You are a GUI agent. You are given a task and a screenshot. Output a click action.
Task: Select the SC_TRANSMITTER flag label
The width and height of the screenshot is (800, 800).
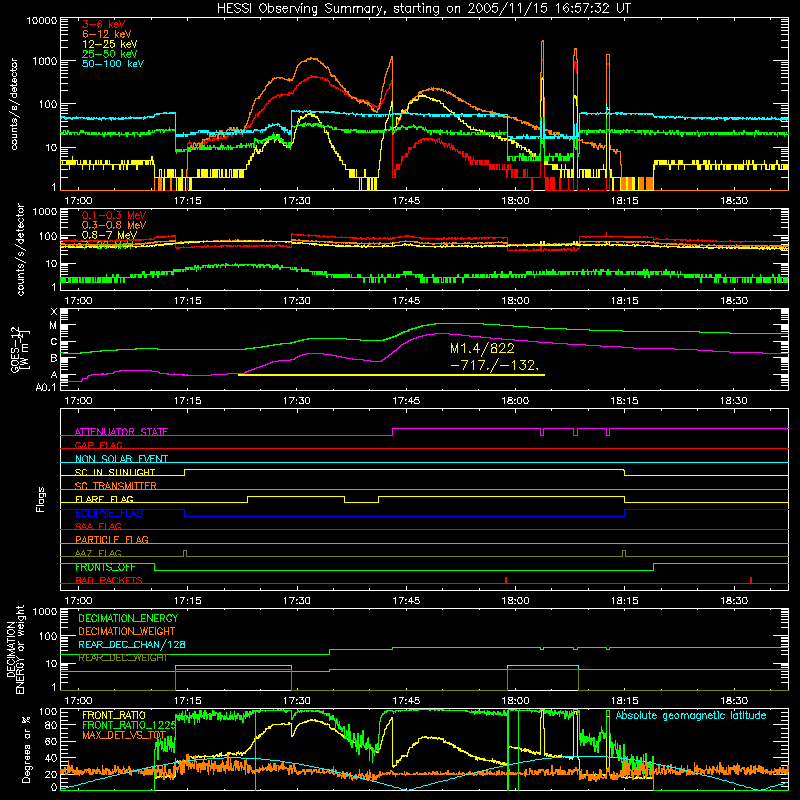click(116, 486)
